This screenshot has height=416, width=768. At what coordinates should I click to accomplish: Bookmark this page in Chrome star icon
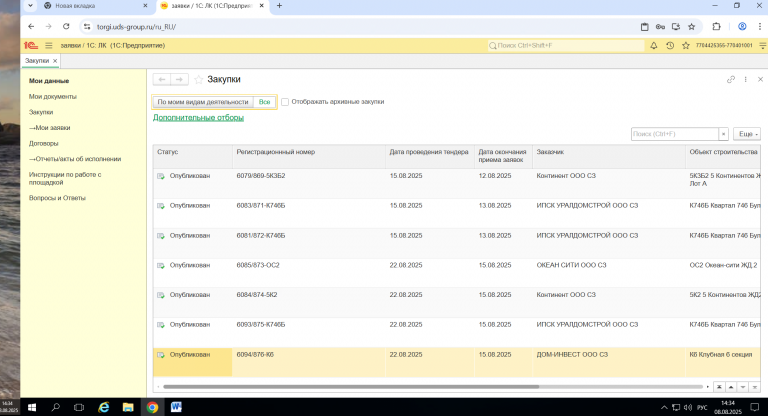tap(692, 26)
